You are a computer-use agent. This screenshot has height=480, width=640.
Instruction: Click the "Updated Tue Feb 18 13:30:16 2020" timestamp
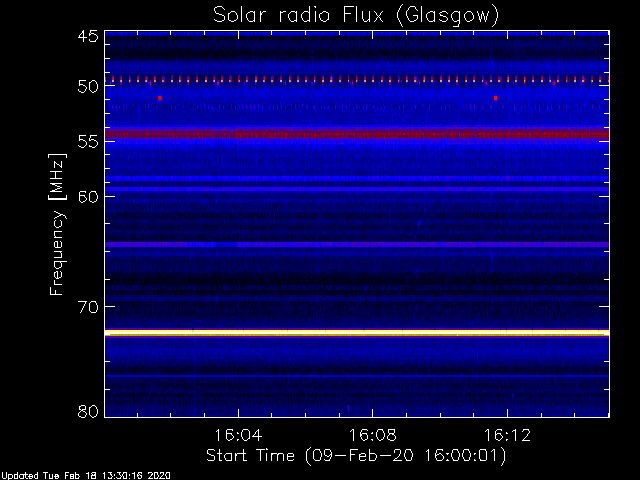click(x=85, y=476)
